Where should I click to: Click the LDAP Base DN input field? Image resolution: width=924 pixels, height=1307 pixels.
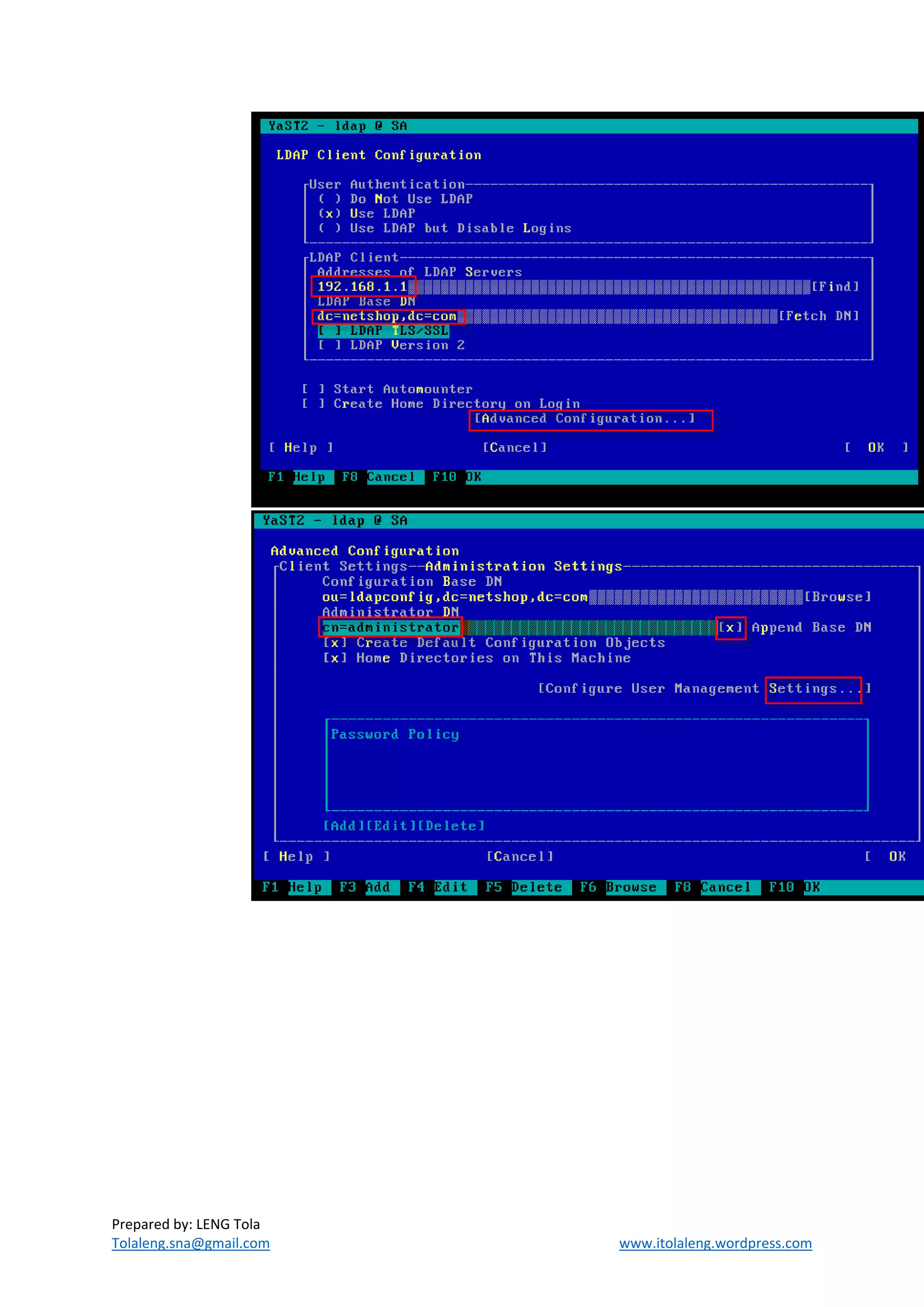387,316
